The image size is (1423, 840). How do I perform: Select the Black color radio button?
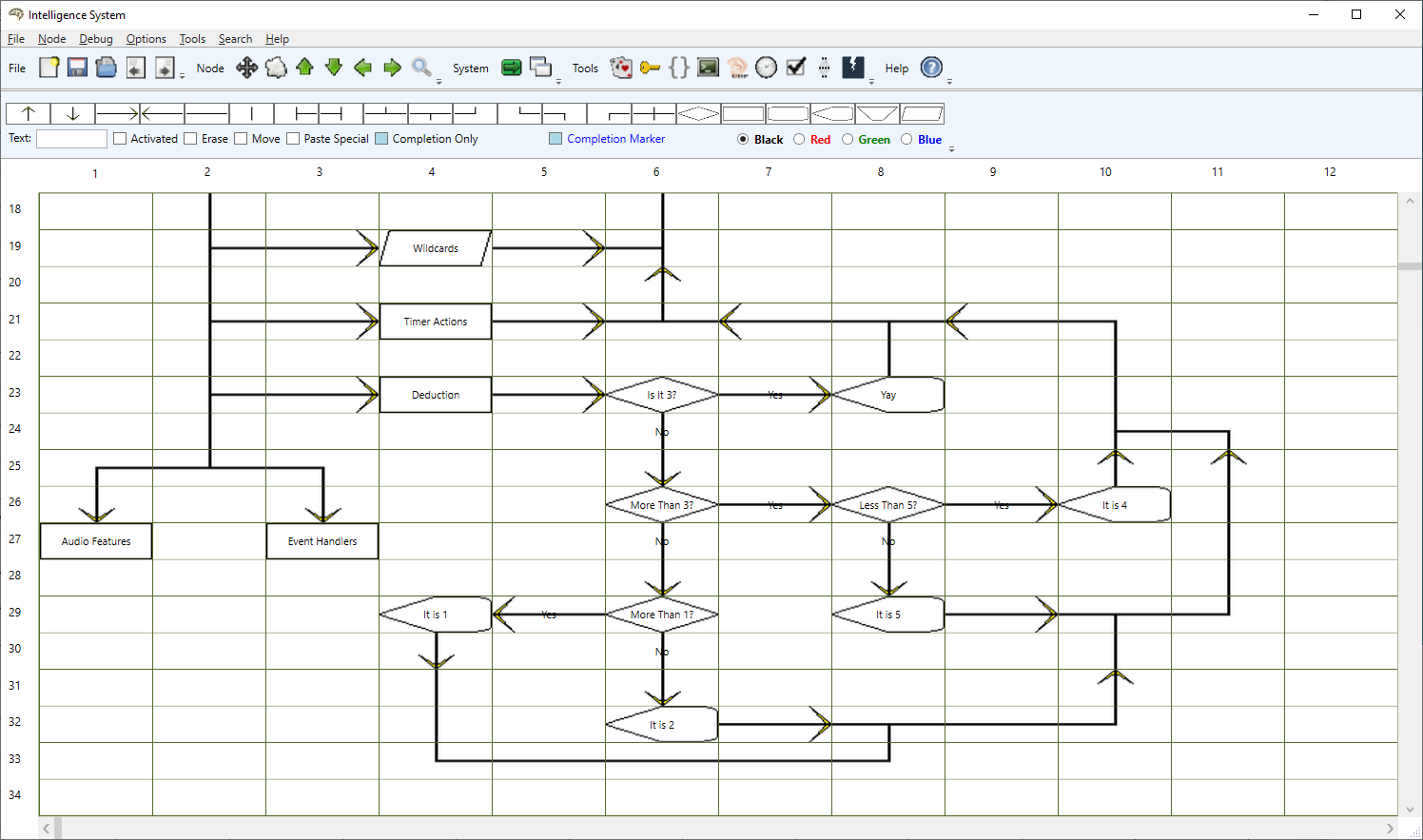pyautogui.click(x=743, y=139)
